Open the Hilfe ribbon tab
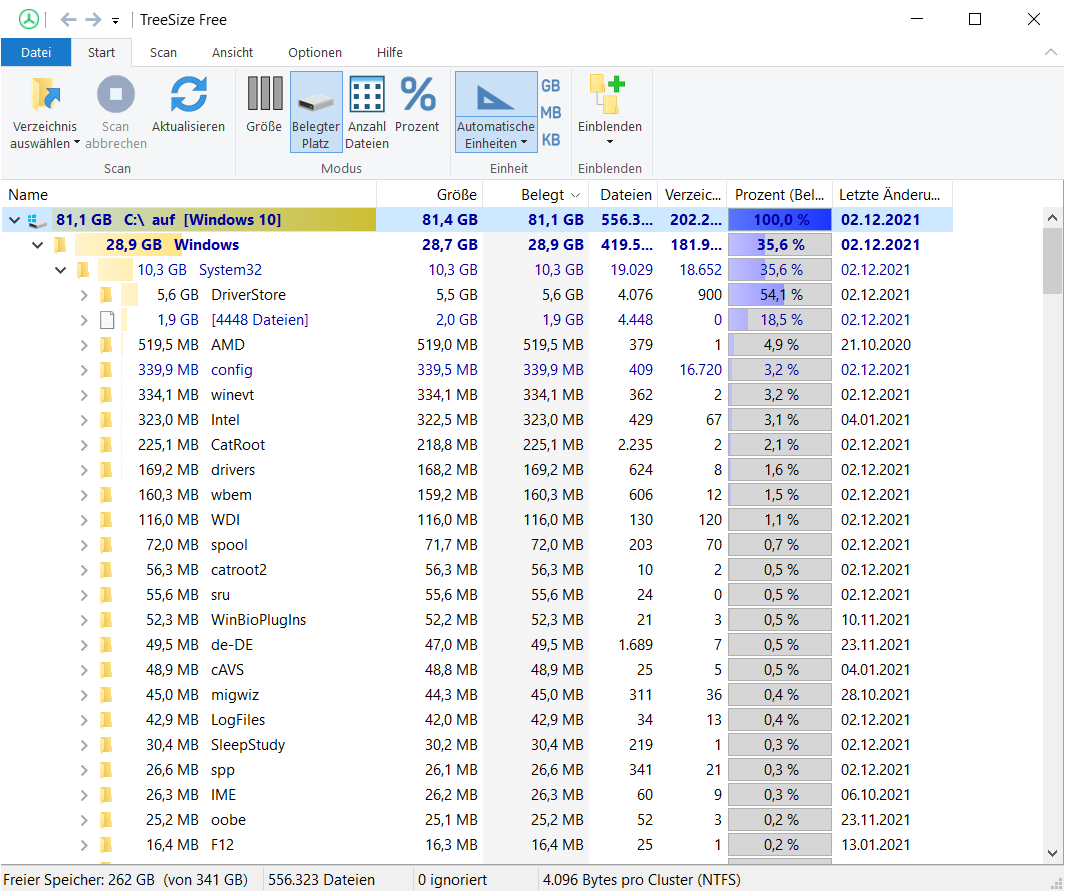1065x892 pixels. point(390,52)
